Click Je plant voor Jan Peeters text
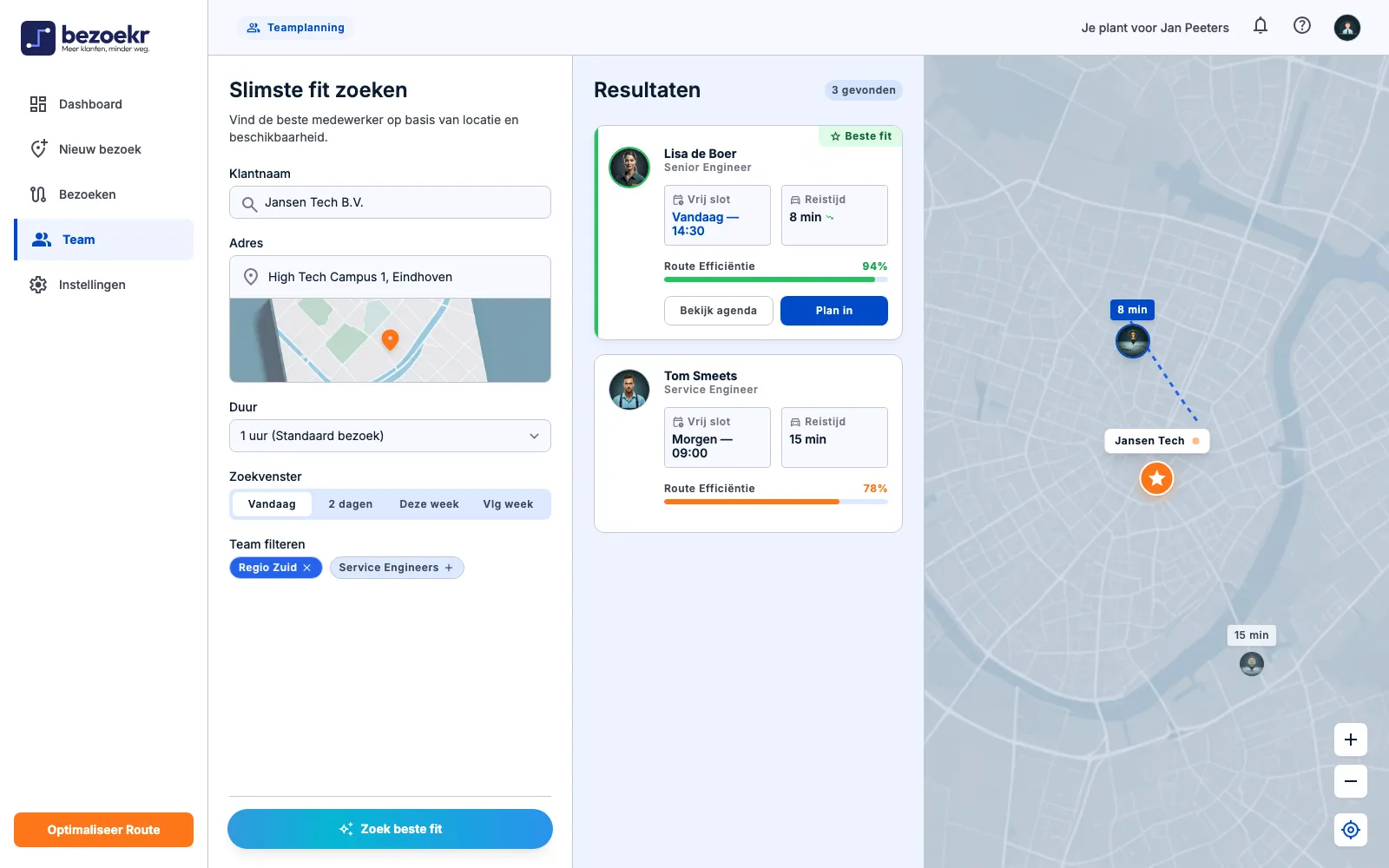The width and height of the screenshot is (1389, 868). [x=1155, y=28]
